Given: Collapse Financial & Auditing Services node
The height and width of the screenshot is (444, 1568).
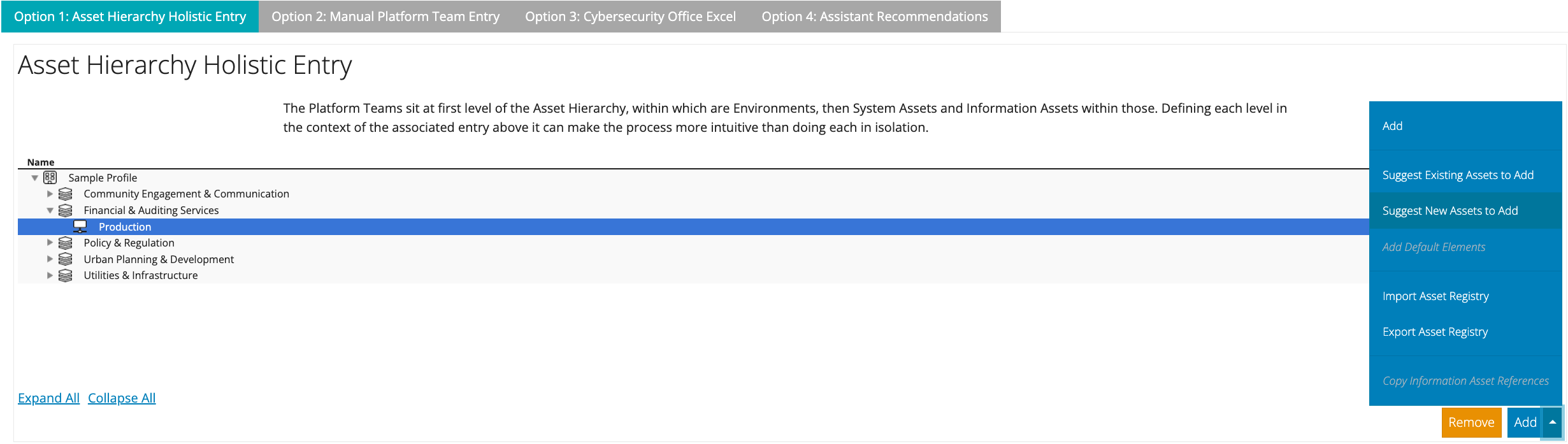Looking at the screenshot, I should (50, 211).
